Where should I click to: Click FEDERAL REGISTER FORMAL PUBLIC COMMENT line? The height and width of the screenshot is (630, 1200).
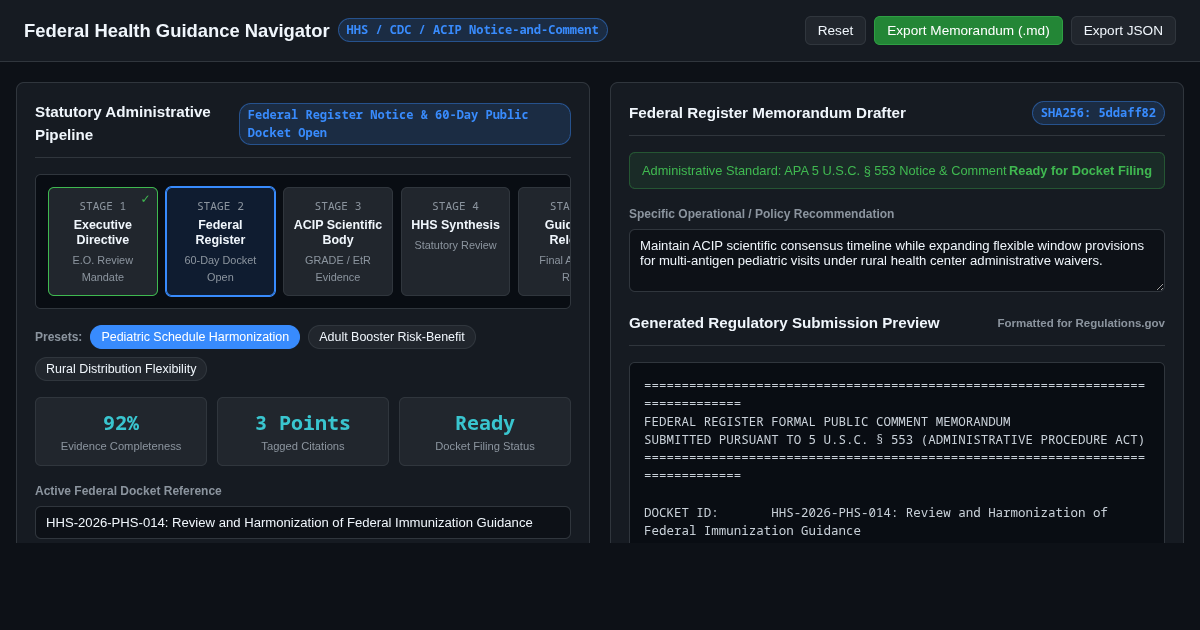point(827,422)
